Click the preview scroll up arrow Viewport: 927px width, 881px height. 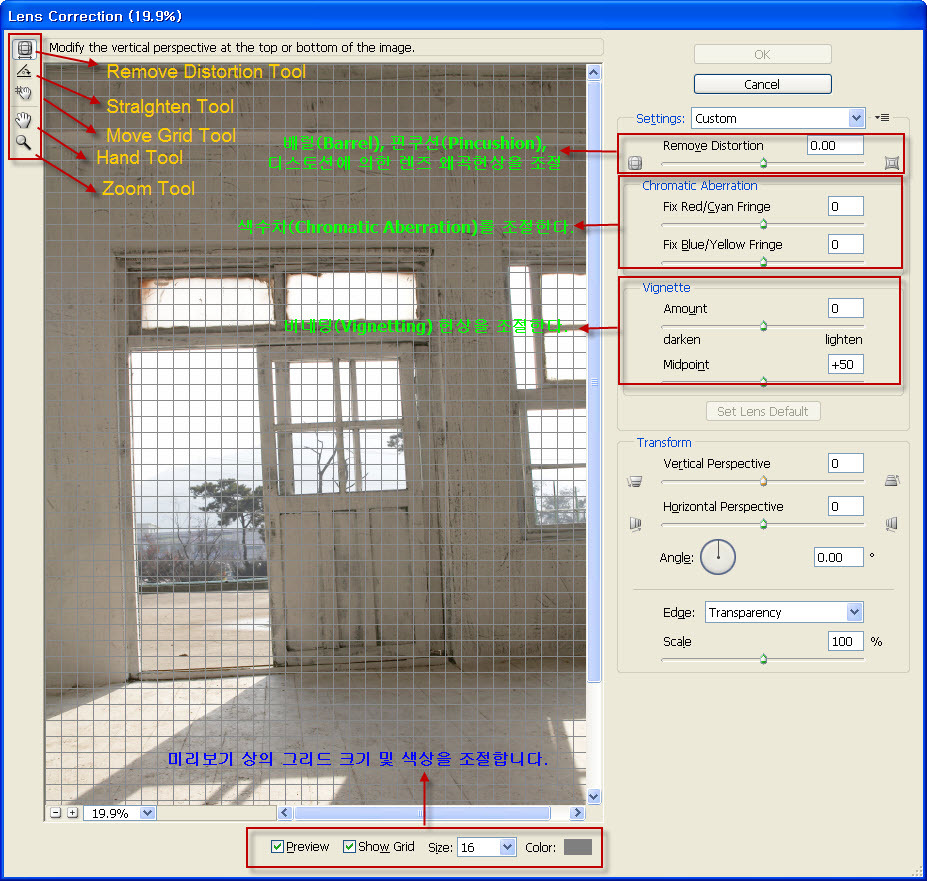(x=594, y=73)
